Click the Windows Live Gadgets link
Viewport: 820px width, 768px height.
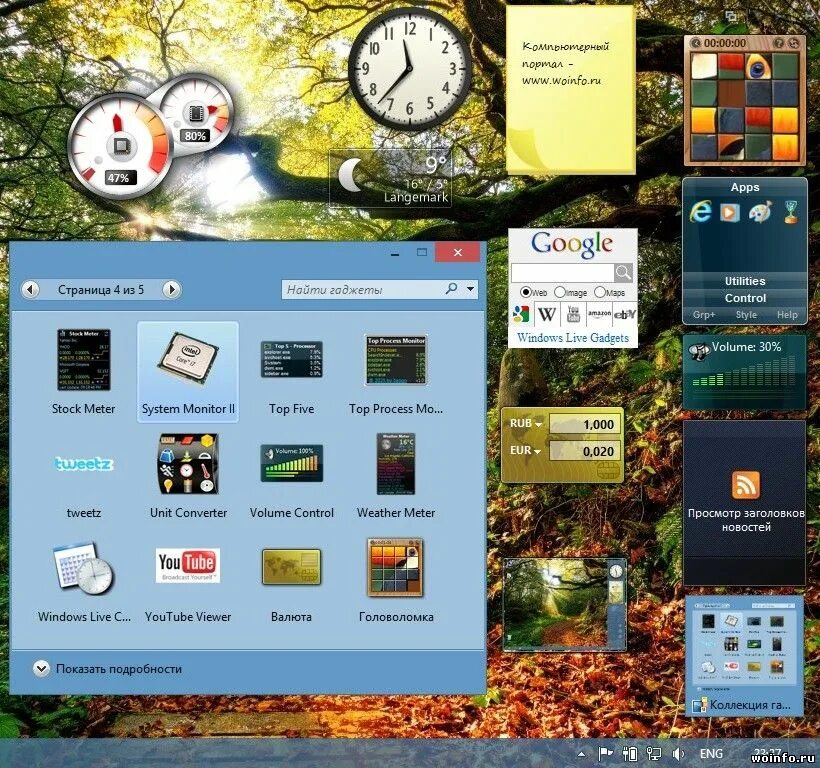pyautogui.click(x=573, y=337)
